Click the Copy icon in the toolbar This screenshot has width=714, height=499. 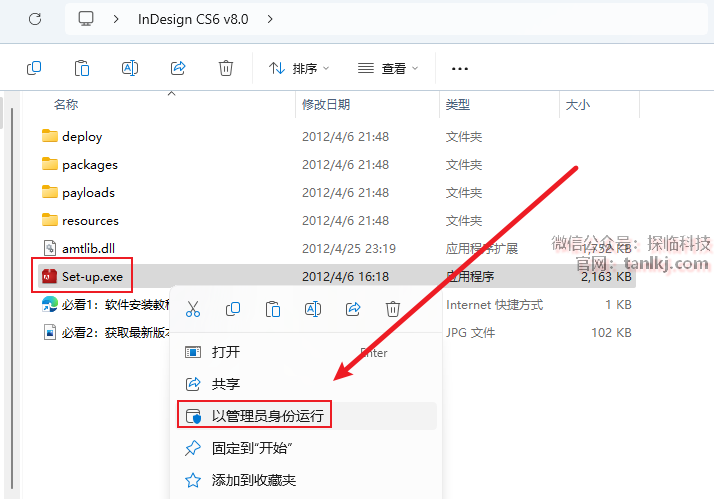coord(34,68)
